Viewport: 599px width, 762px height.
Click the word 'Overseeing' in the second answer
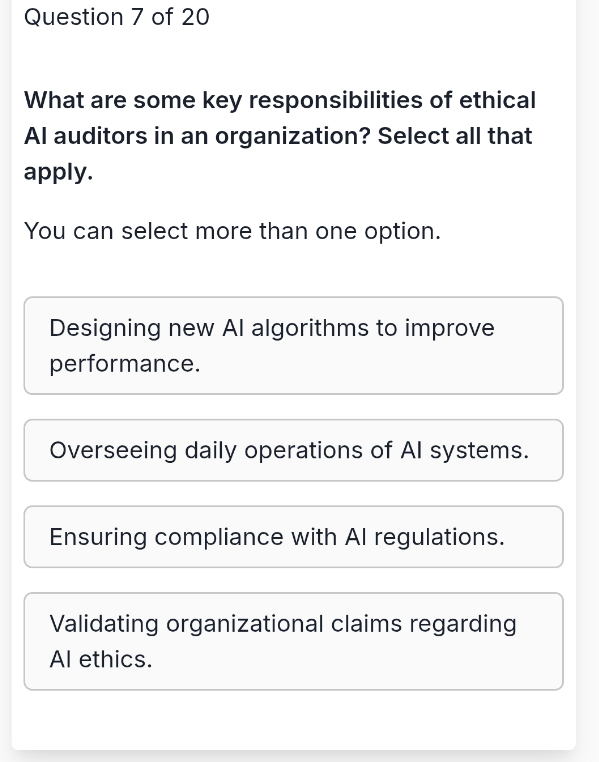coord(113,450)
